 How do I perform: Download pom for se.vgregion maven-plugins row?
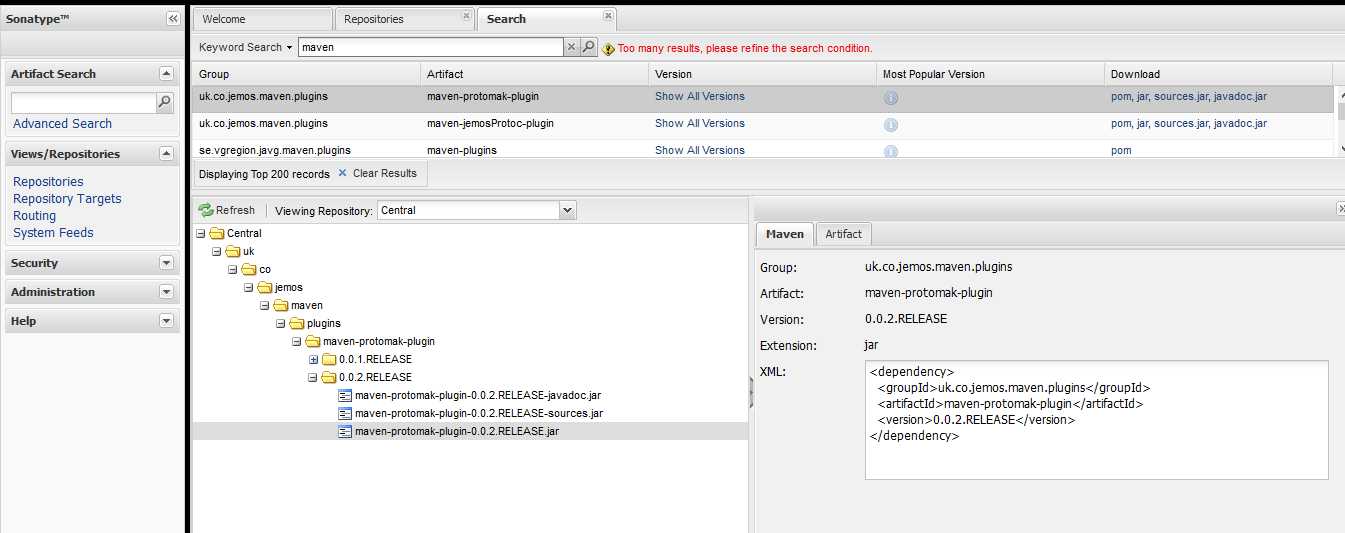[1121, 151]
